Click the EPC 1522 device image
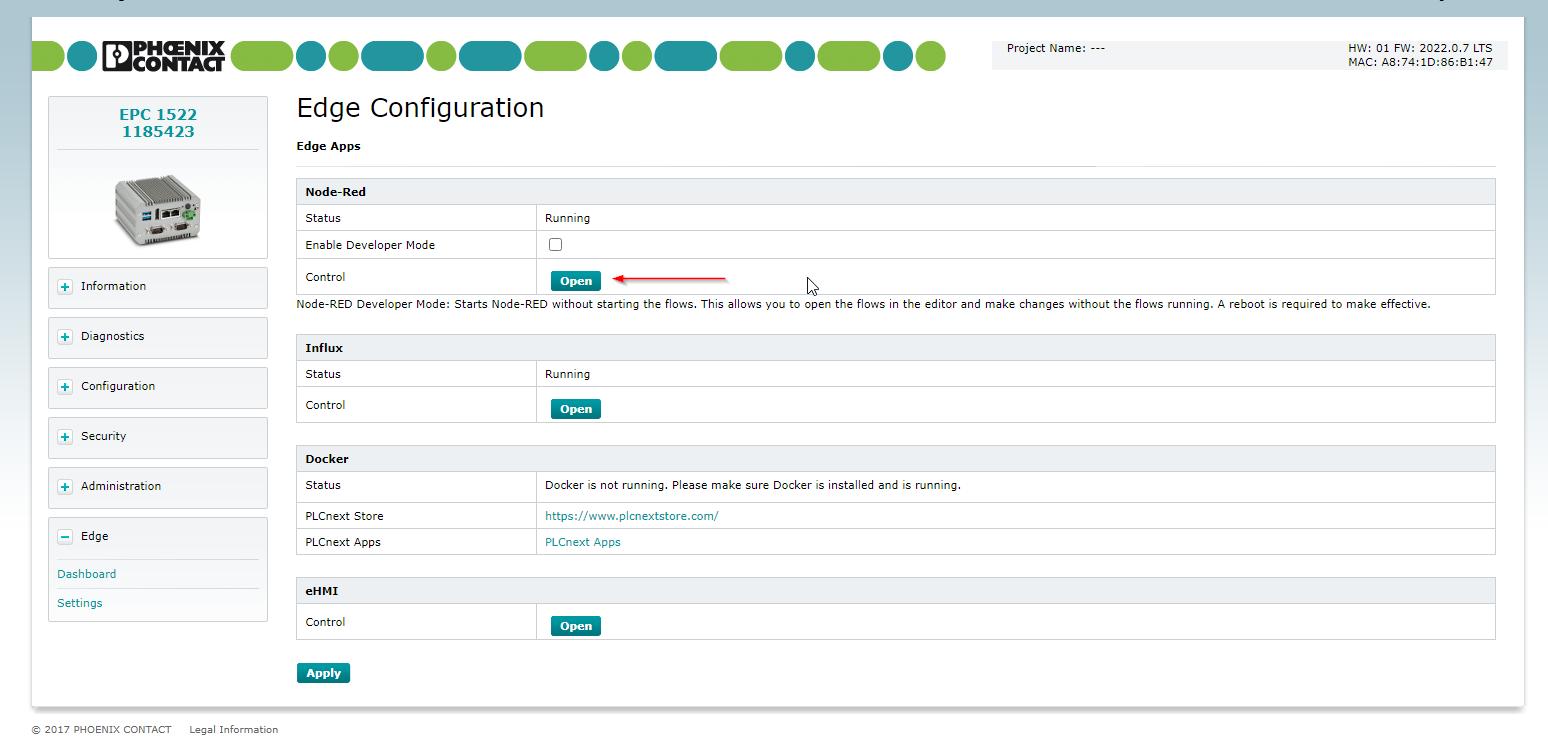 (158, 210)
